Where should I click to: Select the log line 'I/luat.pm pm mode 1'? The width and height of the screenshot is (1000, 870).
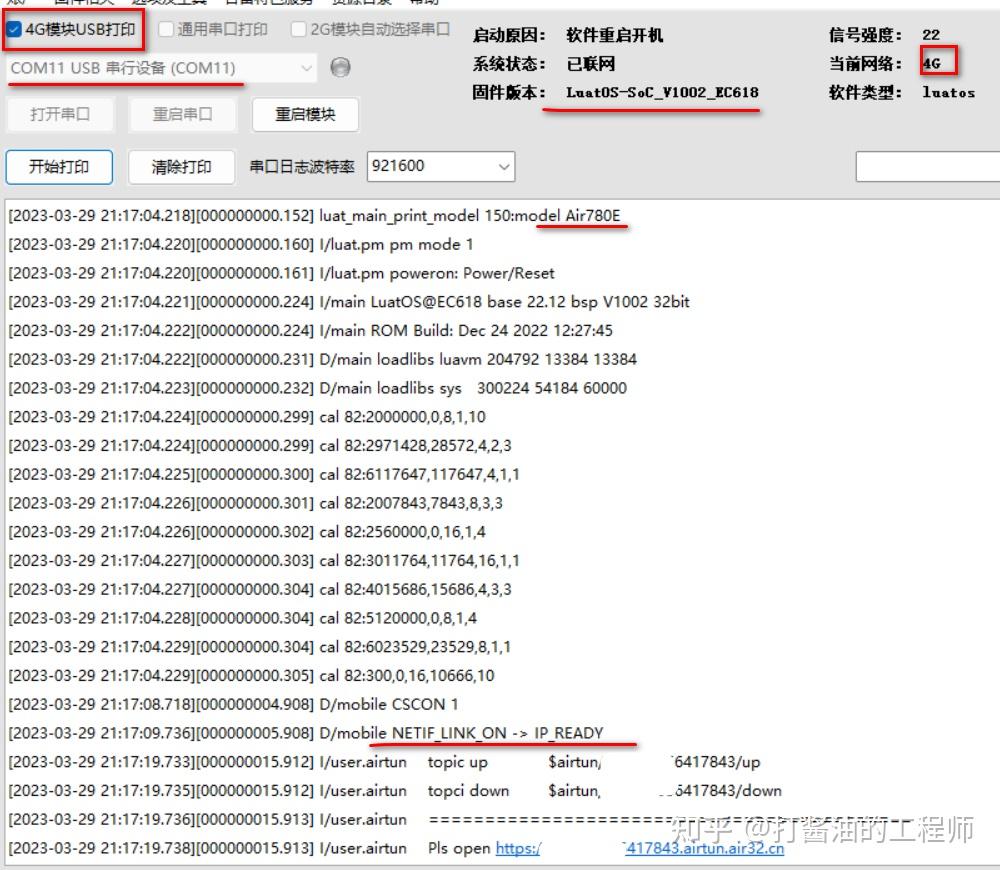240,244
